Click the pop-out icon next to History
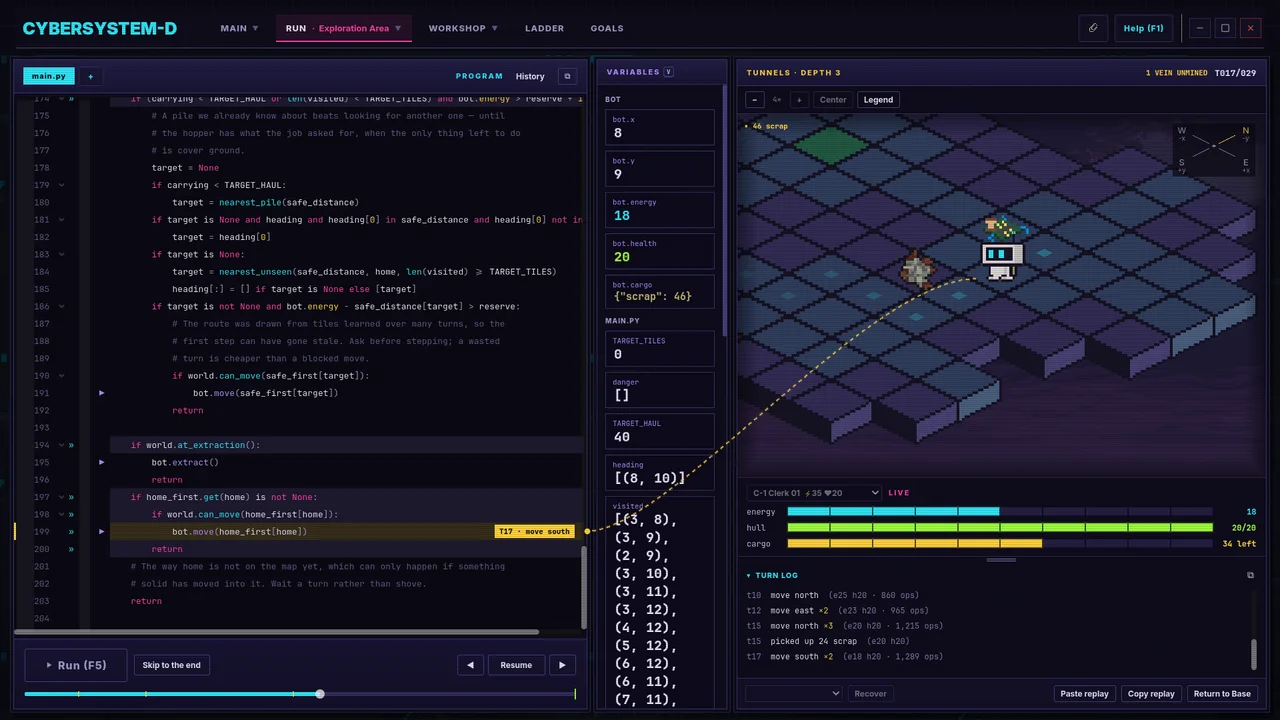This screenshot has height=720, width=1280. pos(567,76)
